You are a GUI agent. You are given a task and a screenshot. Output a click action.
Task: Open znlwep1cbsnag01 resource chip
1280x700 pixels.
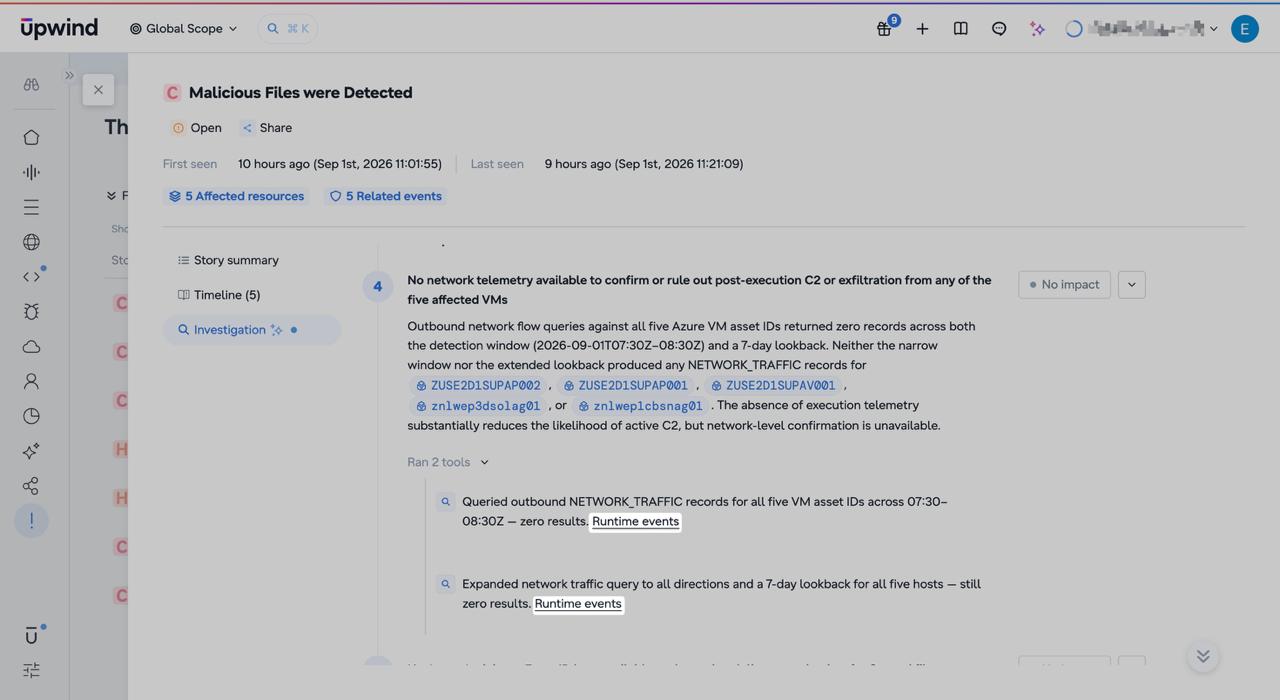coord(641,406)
